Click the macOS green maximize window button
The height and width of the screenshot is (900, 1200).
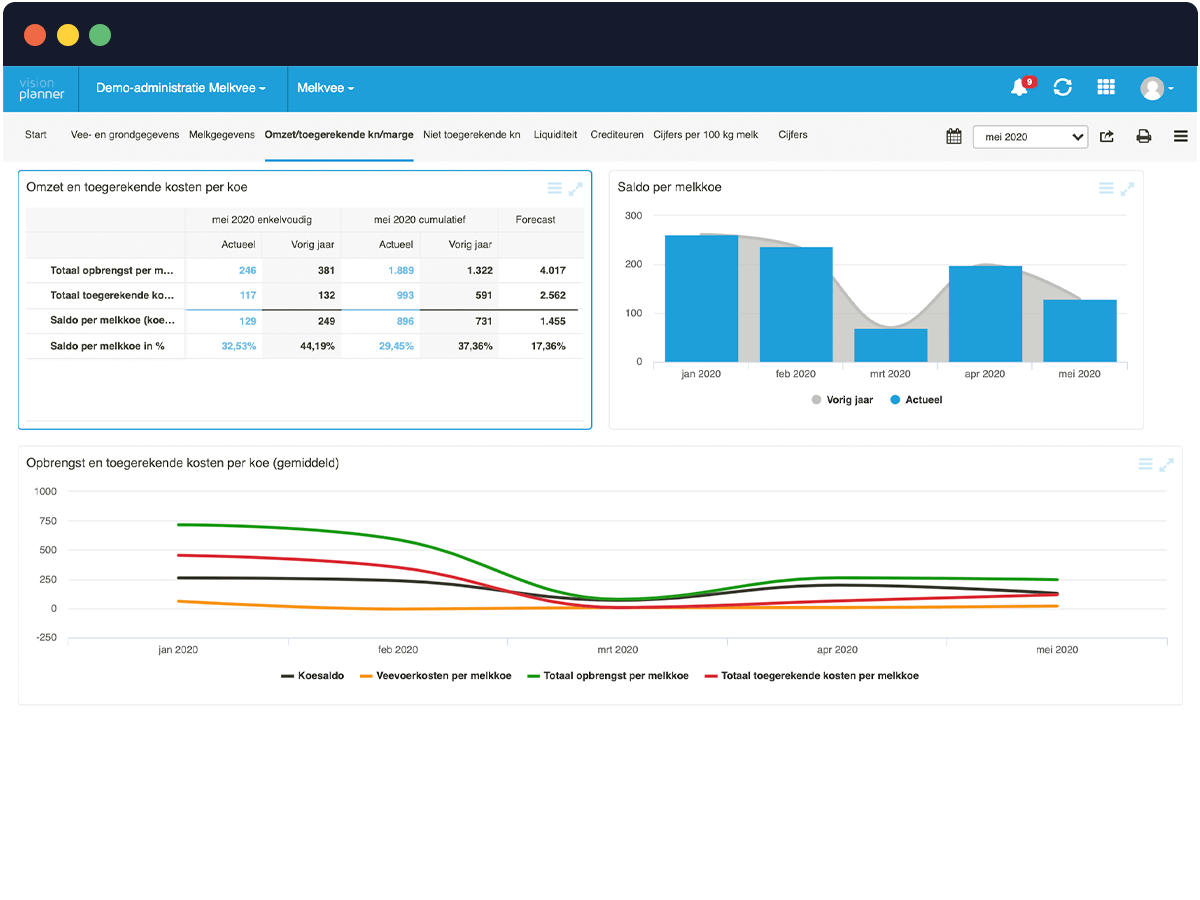tap(100, 35)
